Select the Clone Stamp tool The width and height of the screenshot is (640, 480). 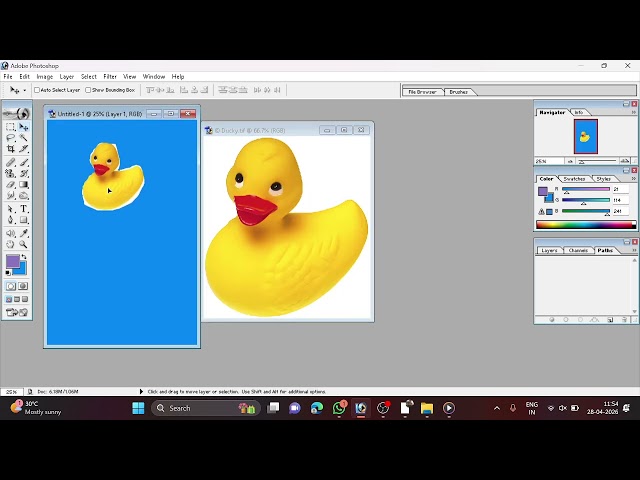point(11,173)
